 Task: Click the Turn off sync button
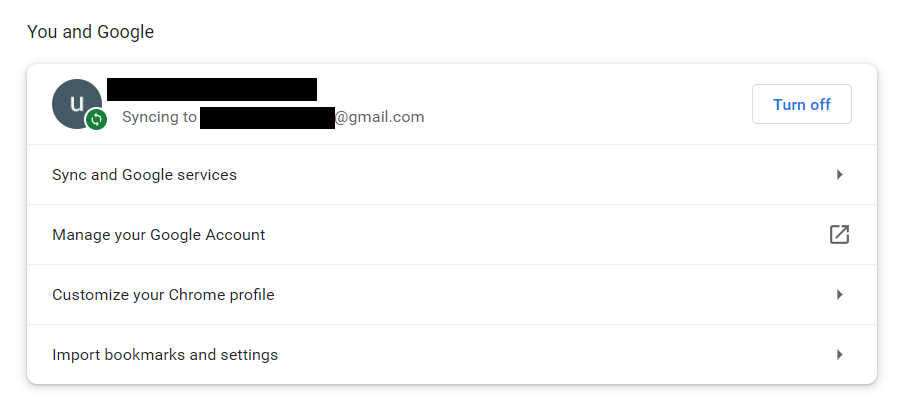[802, 104]
